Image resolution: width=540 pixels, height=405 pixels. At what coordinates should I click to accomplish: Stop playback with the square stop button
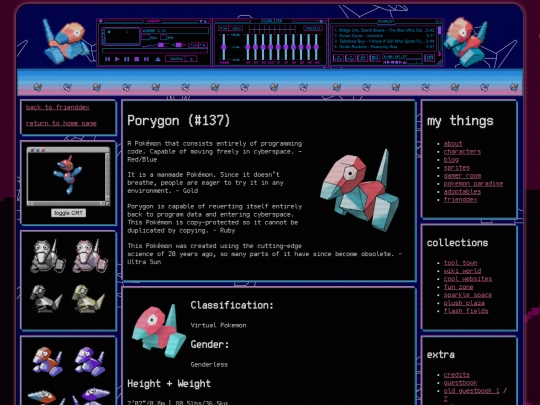pyautogui.click(x=137, y=59)
